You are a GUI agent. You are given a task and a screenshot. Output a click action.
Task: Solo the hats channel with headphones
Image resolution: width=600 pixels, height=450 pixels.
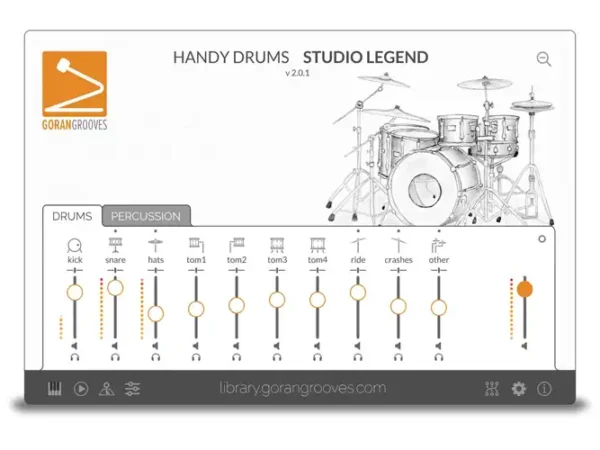pos(156,357)
